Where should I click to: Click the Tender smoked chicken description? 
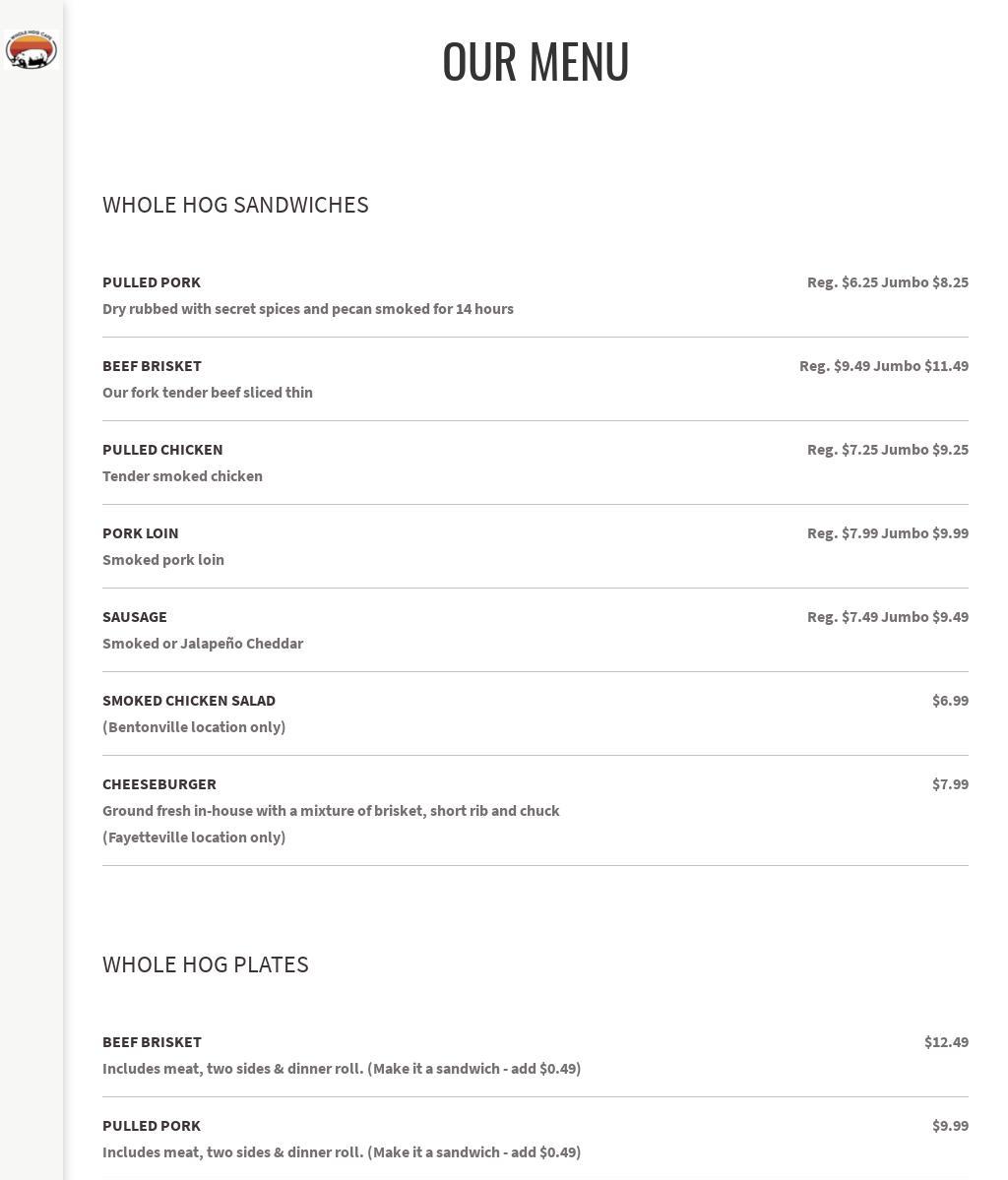182,476
